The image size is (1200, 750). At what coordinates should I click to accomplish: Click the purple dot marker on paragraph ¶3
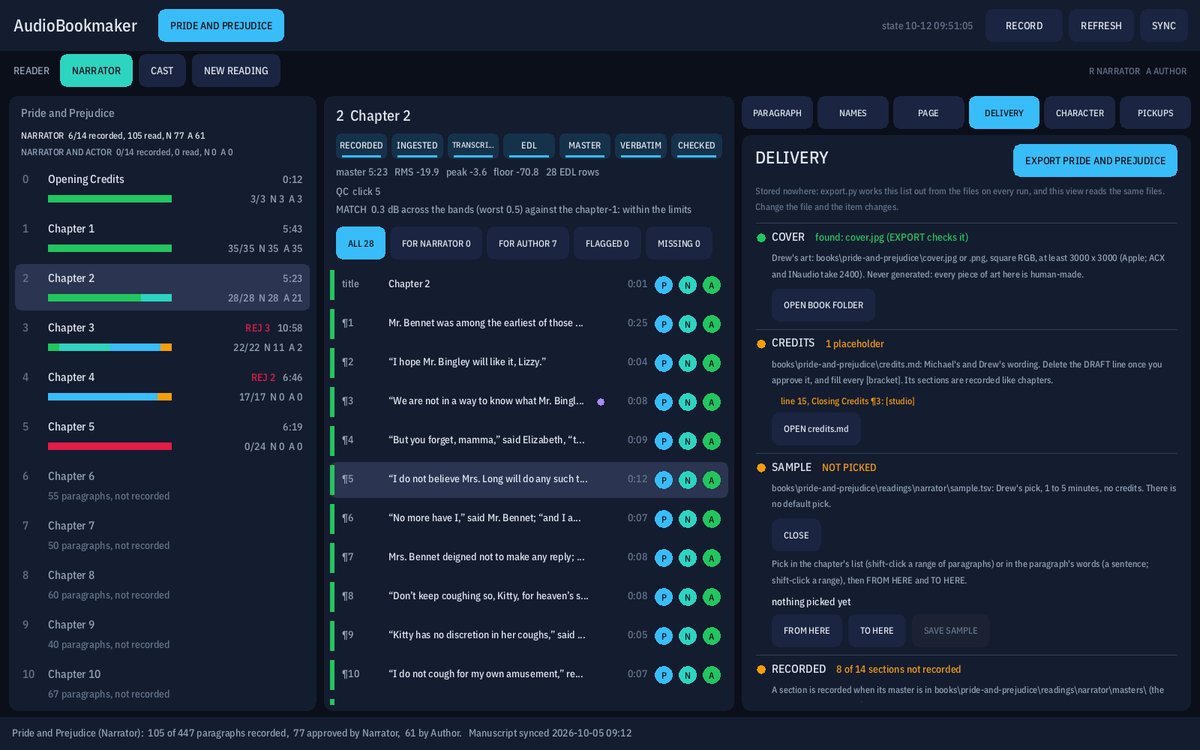[x=600, y=401]
